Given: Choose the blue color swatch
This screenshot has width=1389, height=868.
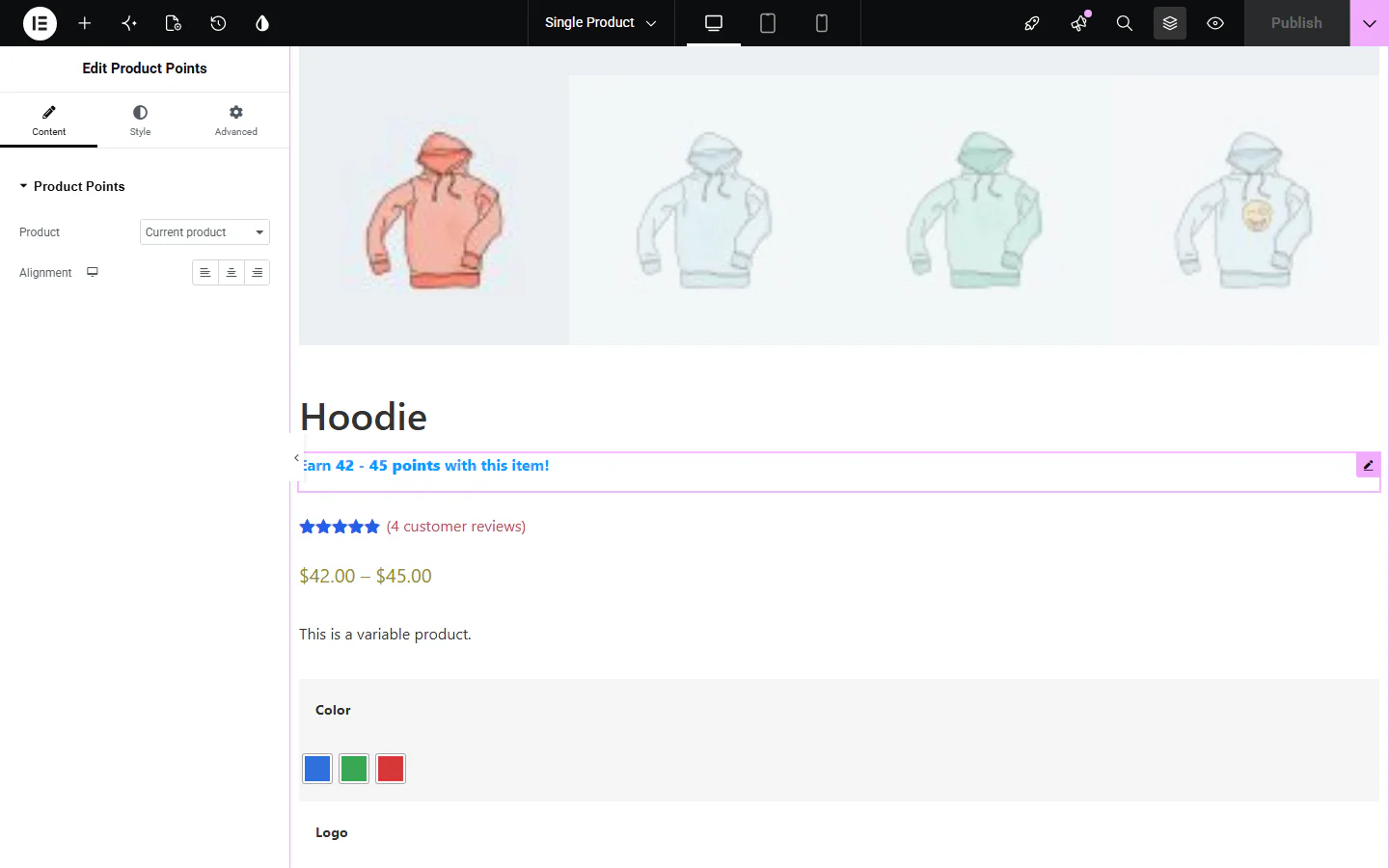Looking at the screenshot, I should [317, 769].
